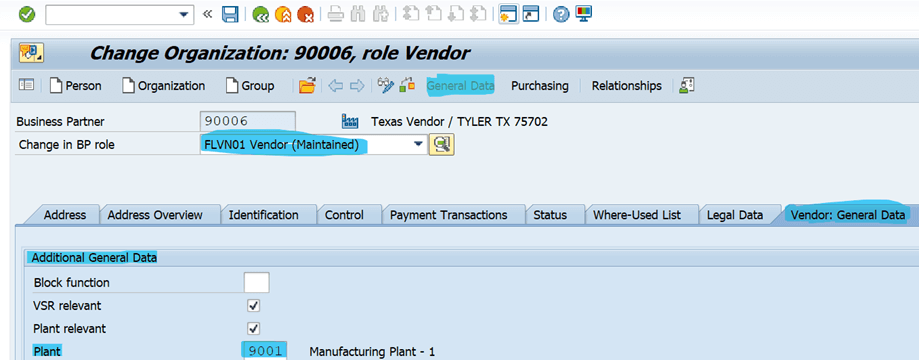Open business partner folder icon

307,86
